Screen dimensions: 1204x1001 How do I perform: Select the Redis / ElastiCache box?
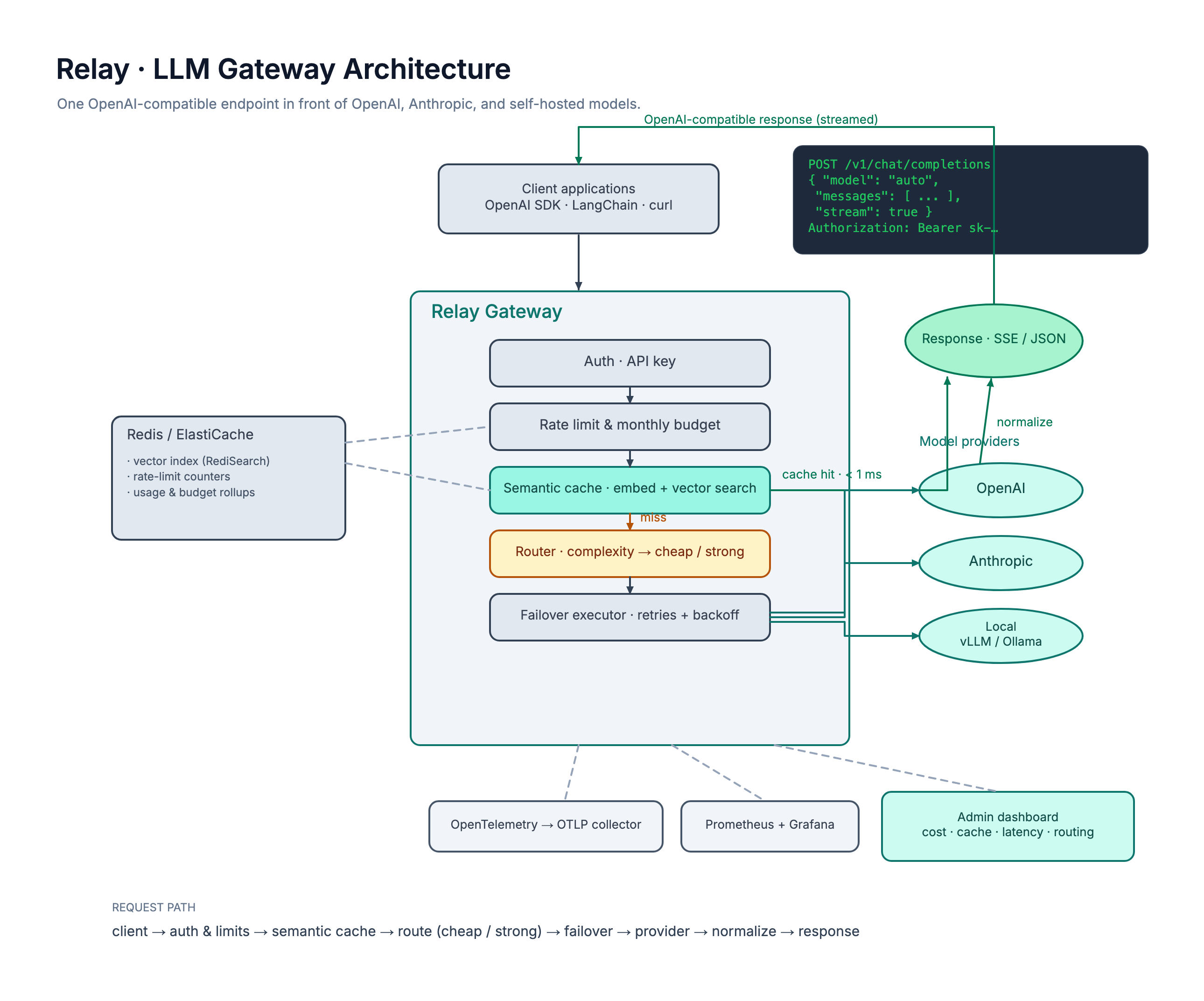[228, 478]
